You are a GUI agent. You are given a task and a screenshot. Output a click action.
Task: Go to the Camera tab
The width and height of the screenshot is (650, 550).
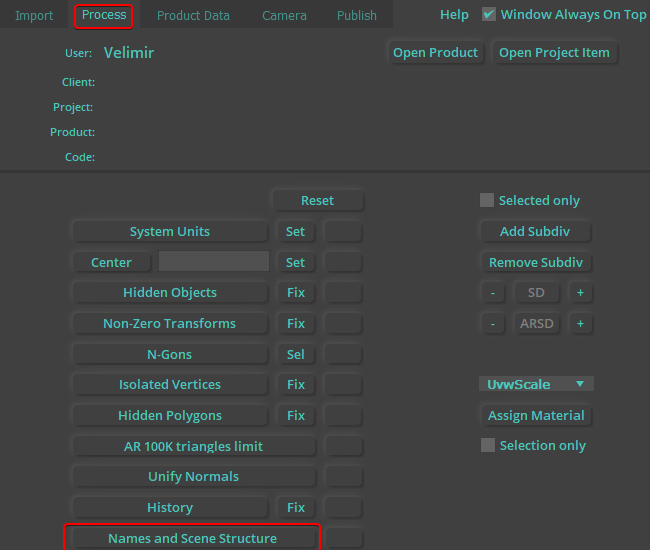tap(284, 15)
